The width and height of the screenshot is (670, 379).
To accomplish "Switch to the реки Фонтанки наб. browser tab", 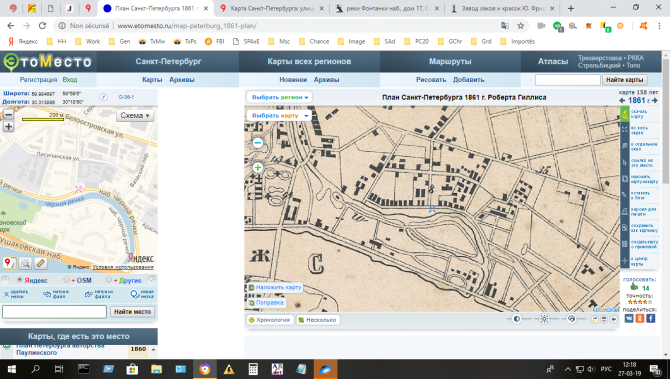I will pyautogui.click(x=388, y=8).
